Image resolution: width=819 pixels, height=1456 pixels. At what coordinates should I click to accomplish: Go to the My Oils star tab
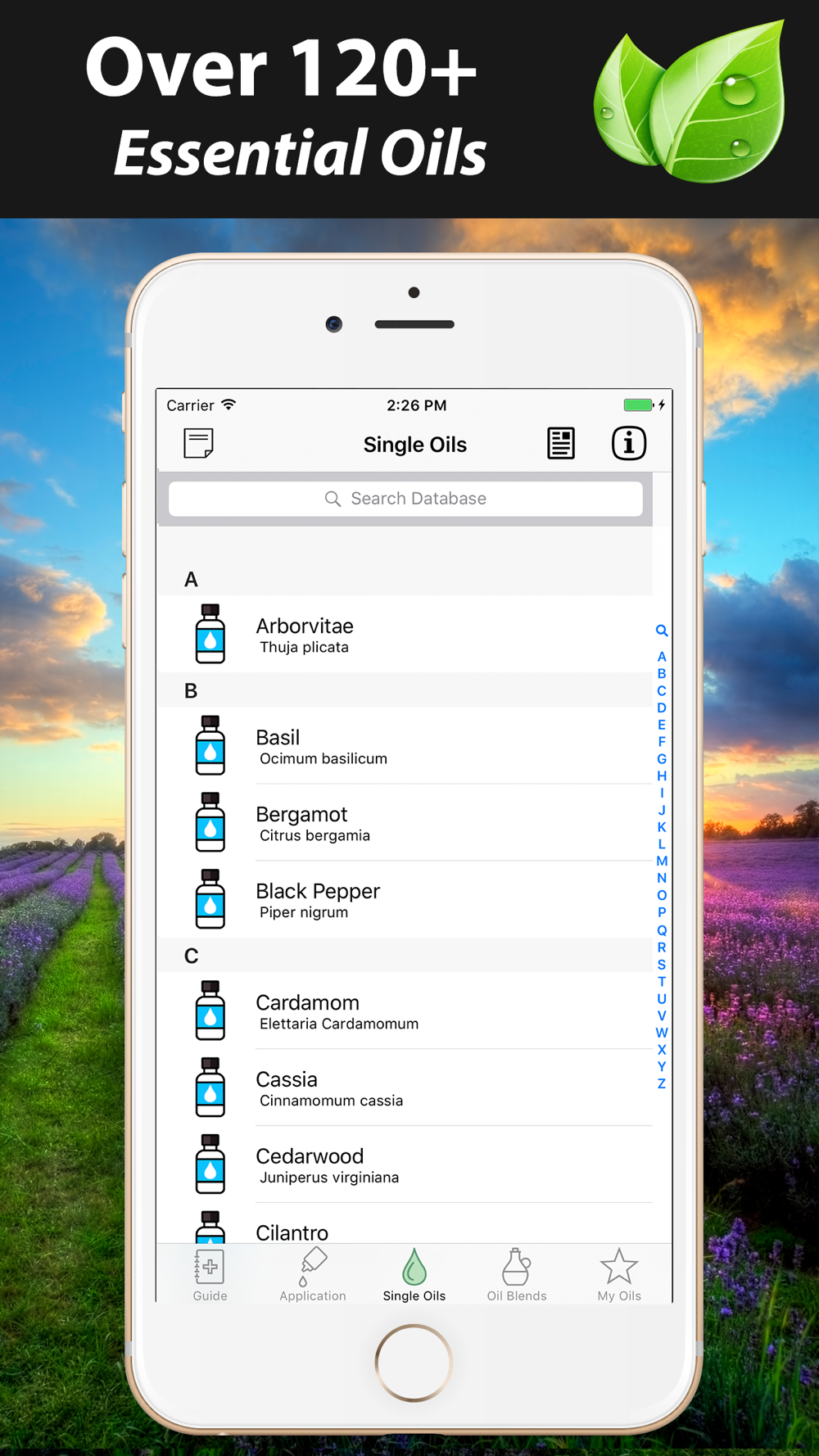pos(619,1275)
